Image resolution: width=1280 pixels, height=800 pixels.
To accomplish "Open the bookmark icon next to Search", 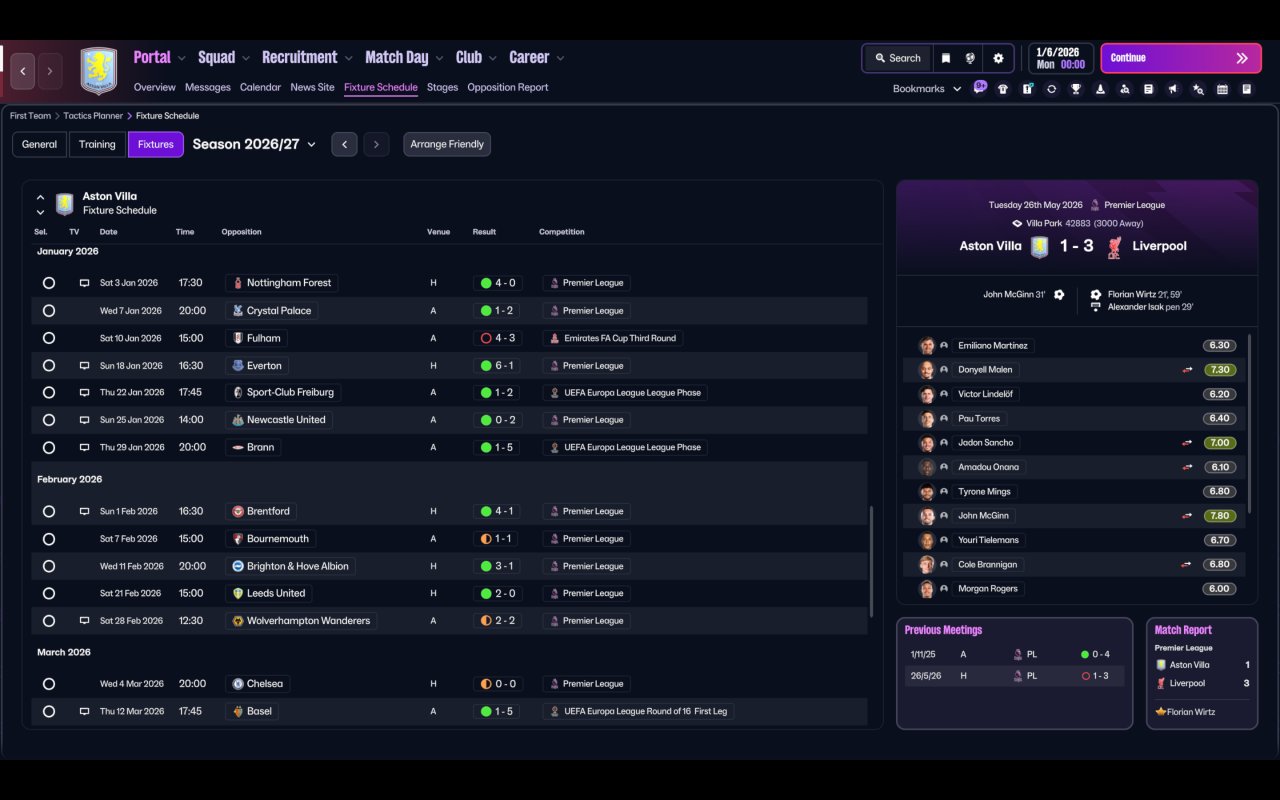I will point(945,58).
